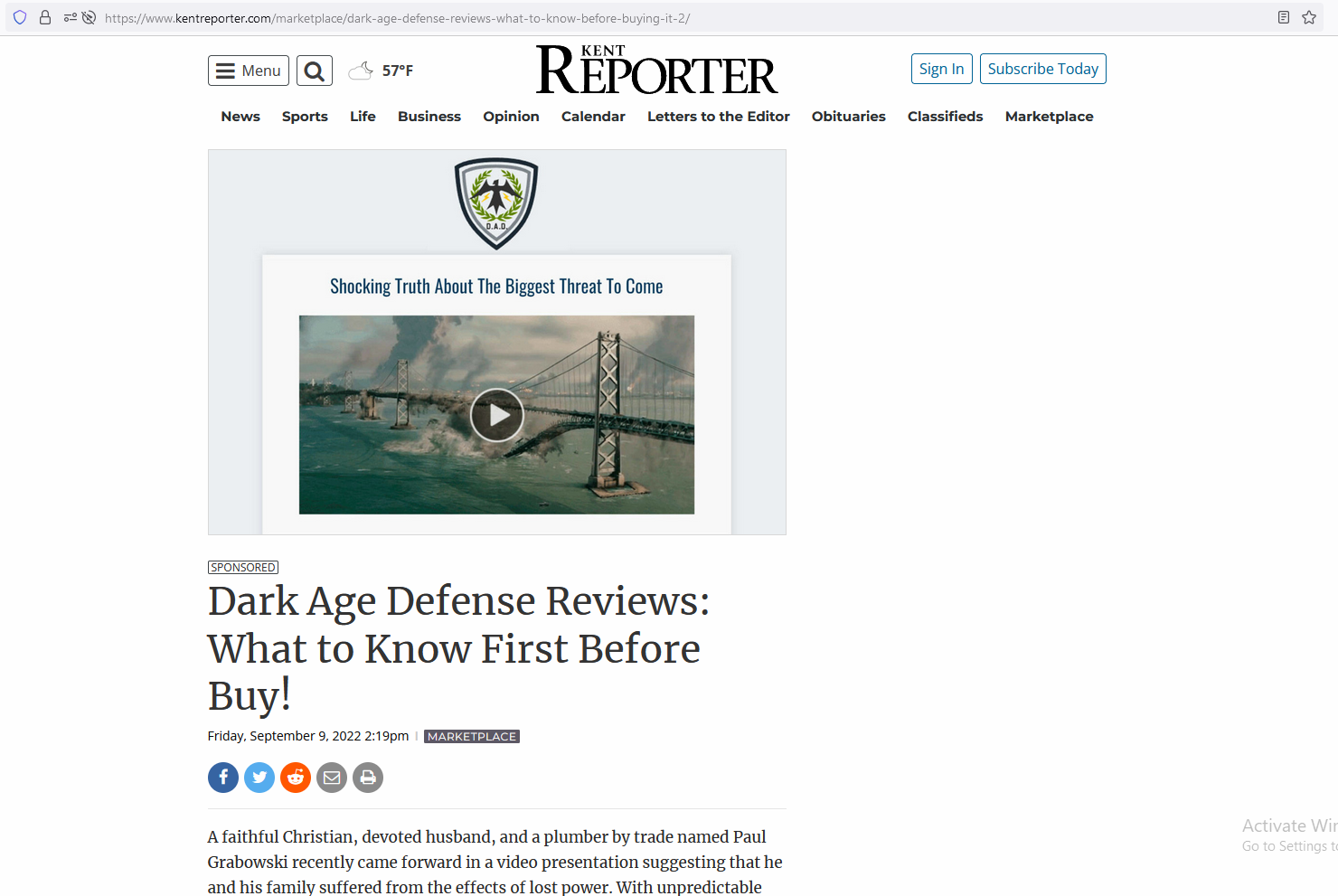Open the Classifieds section
Screen dimensions: 1338x896
(x=945, y=117)
